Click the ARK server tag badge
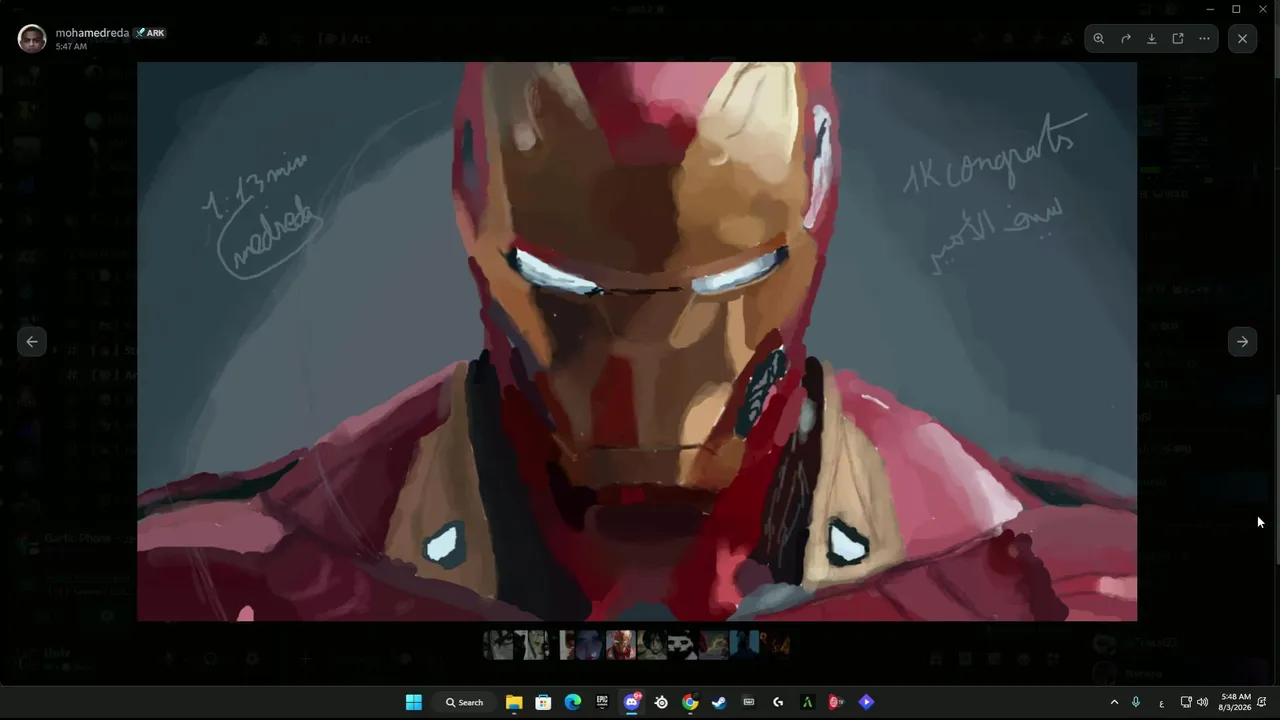Viewport: 1280px width, 720px height. 150,33
